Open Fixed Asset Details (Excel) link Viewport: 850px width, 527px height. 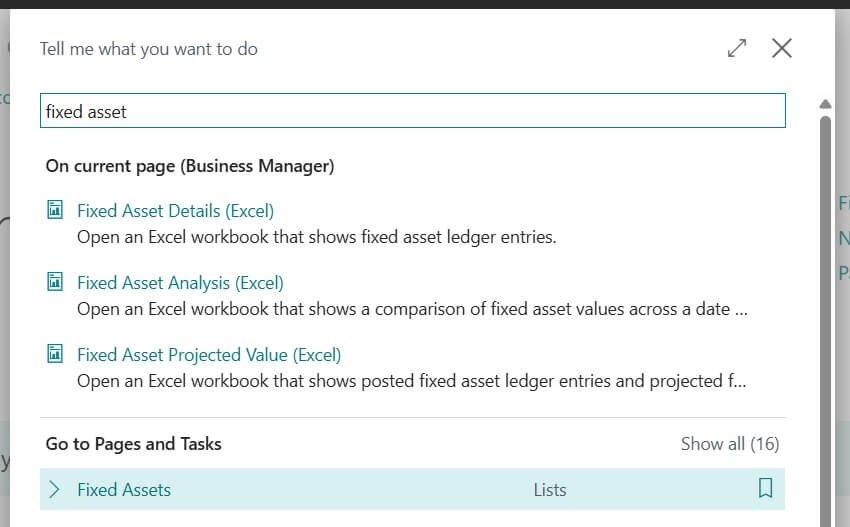175,211
